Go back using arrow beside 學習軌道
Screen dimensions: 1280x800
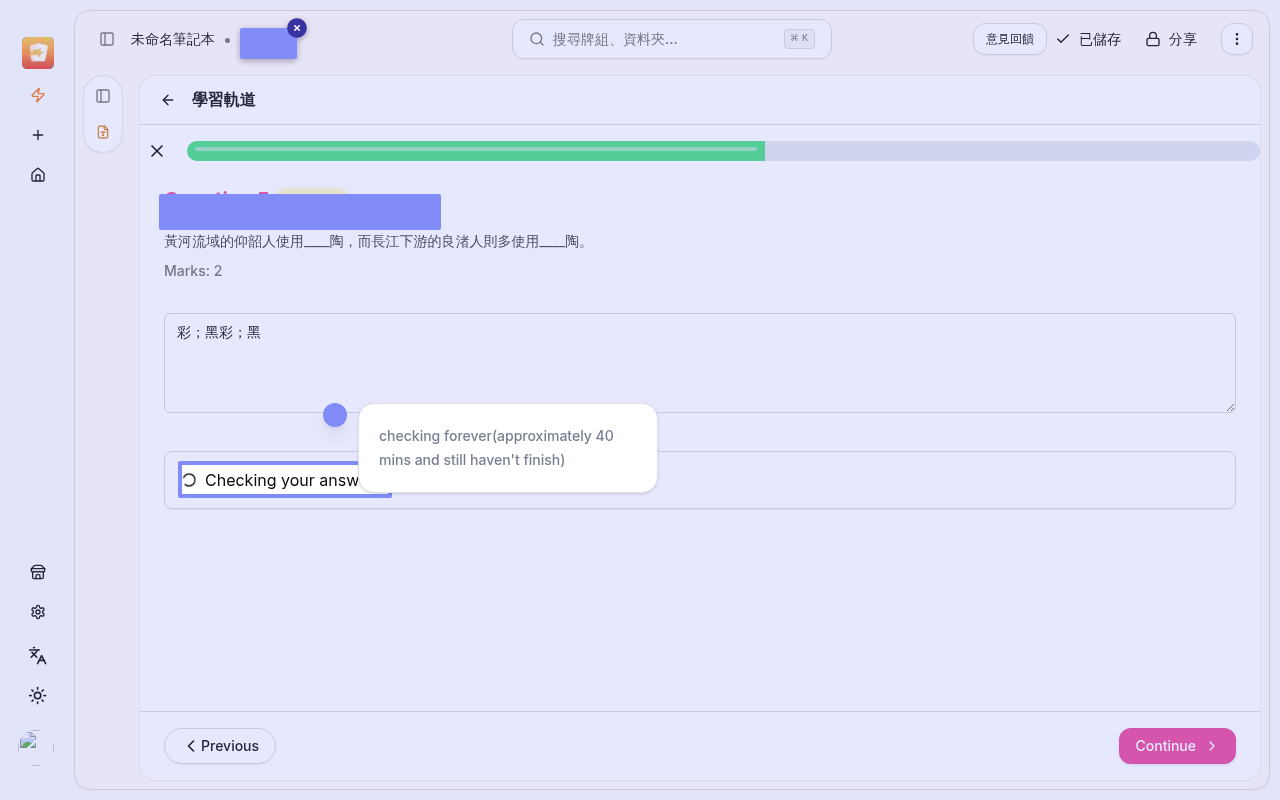pos(168,100)
